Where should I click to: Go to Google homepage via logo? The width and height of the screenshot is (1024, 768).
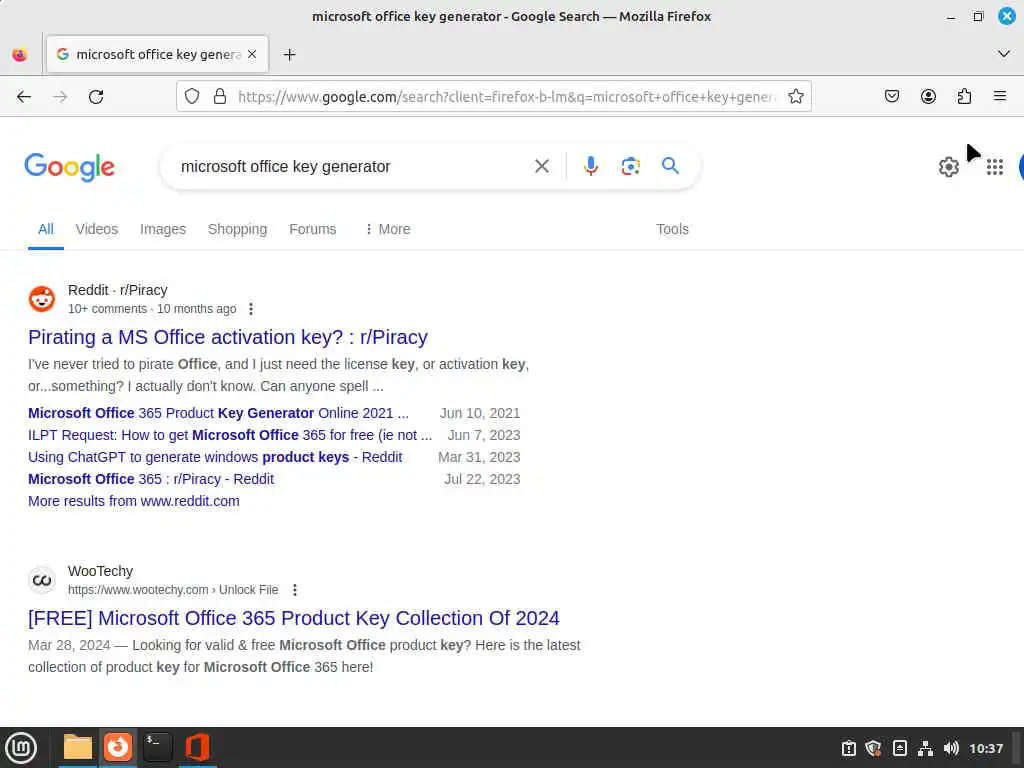[69, 167]
